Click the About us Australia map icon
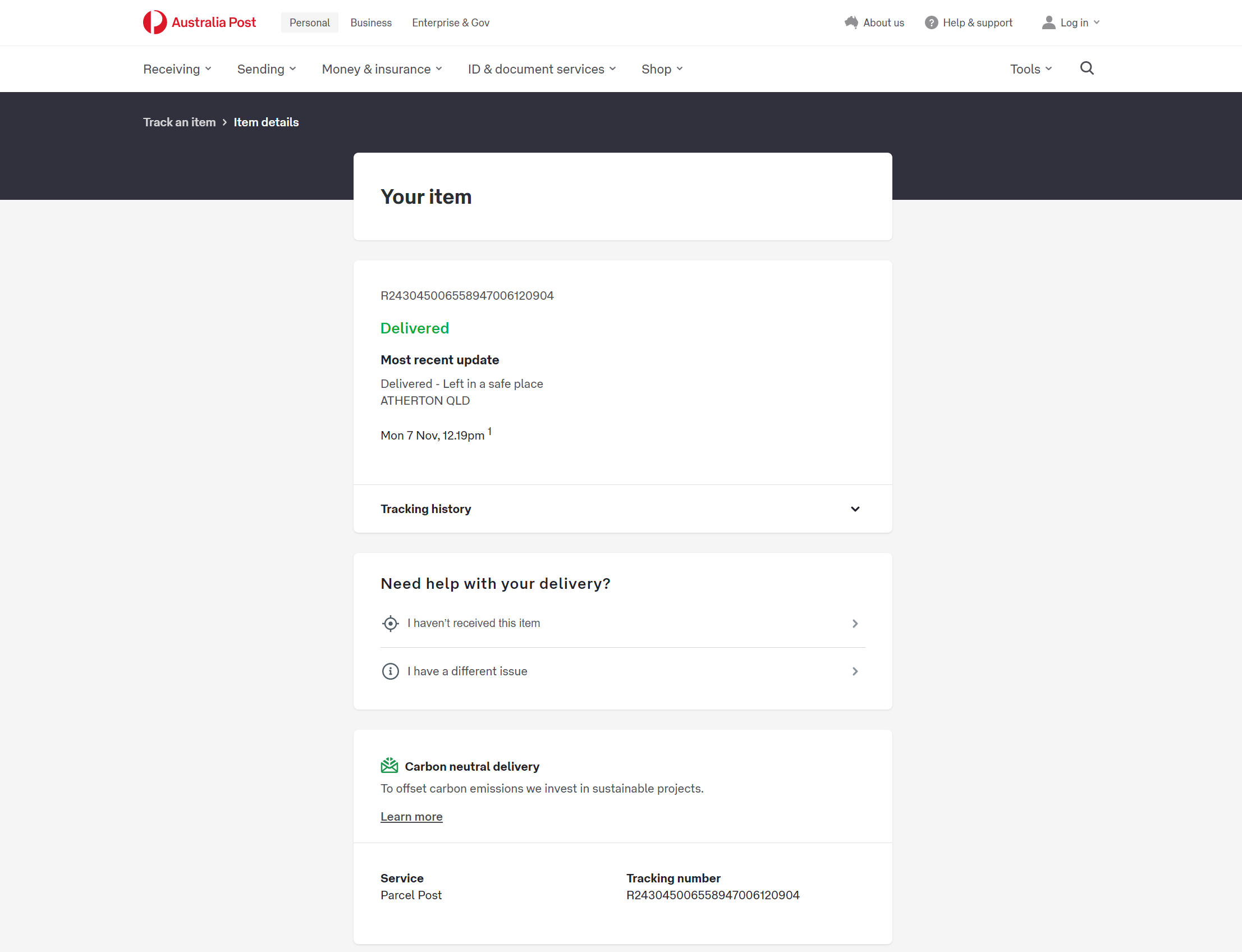 point(851,22)
